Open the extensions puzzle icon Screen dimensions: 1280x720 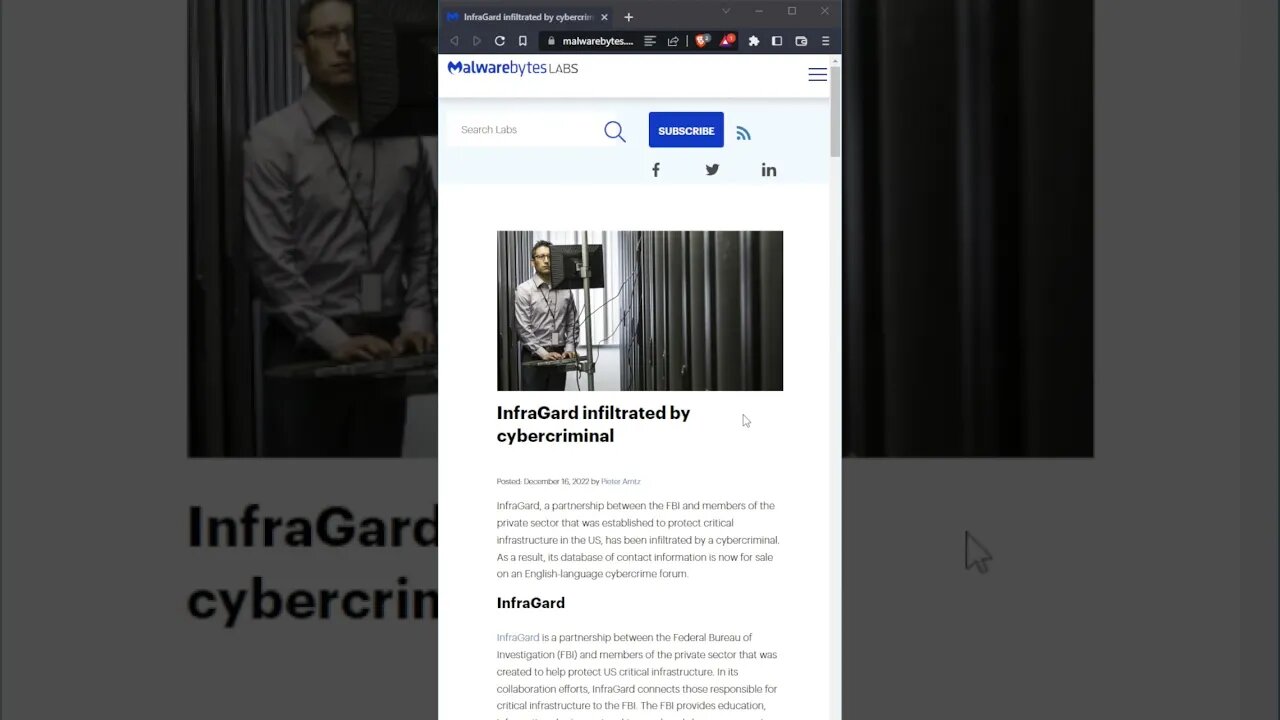(754, 41)
